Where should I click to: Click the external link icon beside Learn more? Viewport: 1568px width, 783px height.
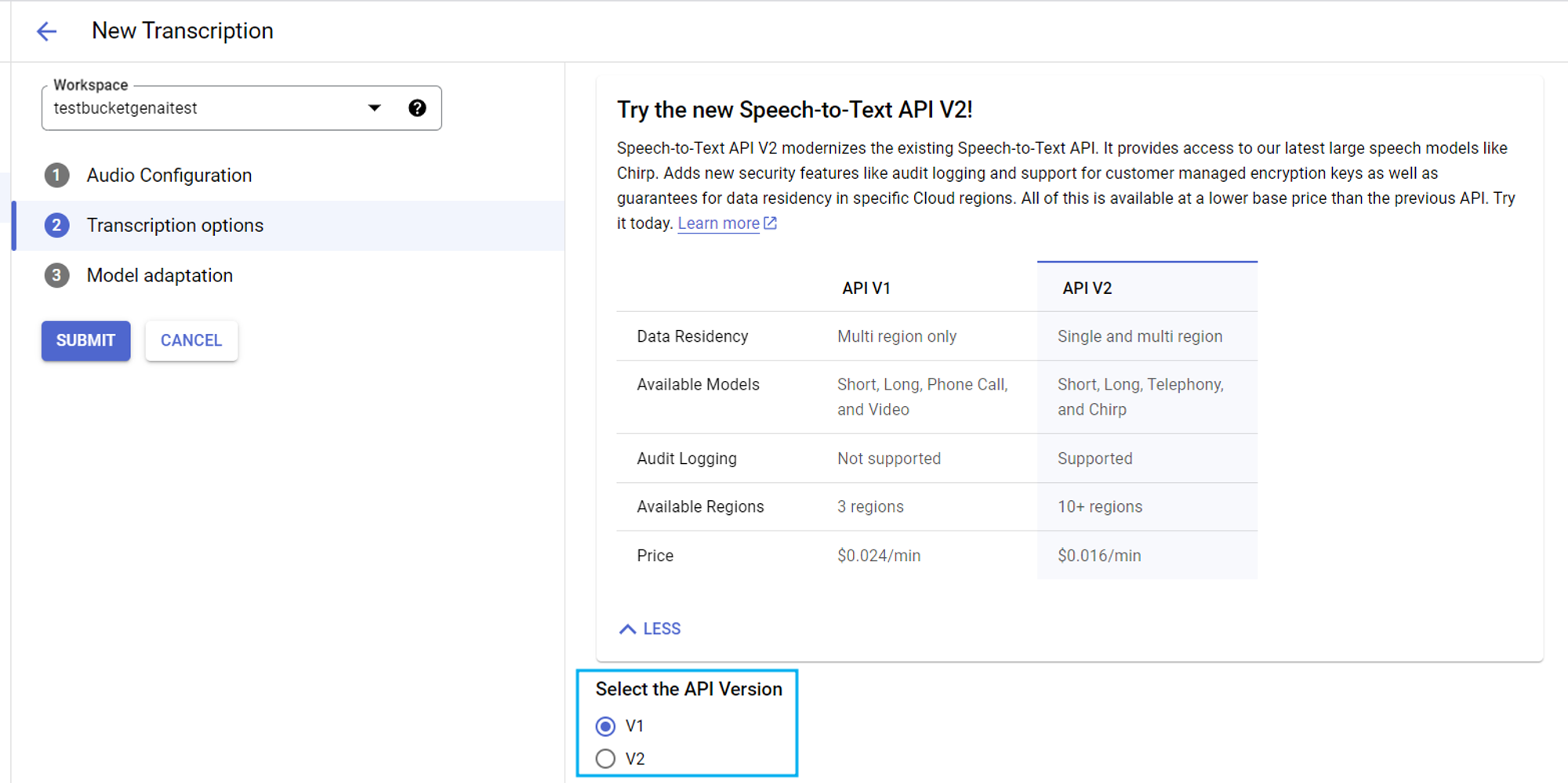click(771, 223)
